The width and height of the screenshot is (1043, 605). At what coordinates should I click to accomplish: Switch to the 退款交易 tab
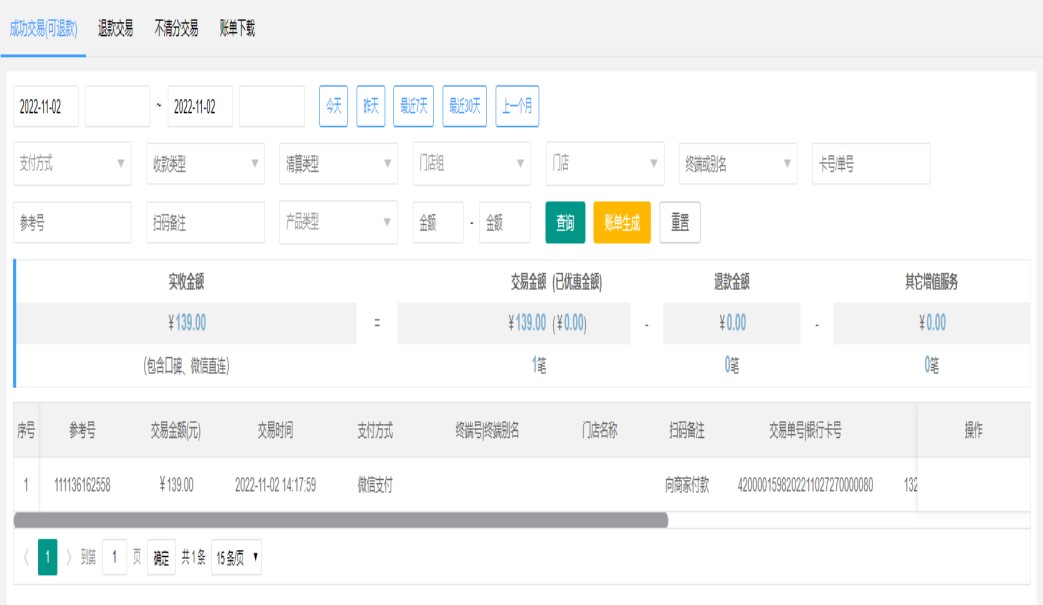[115, 29]
